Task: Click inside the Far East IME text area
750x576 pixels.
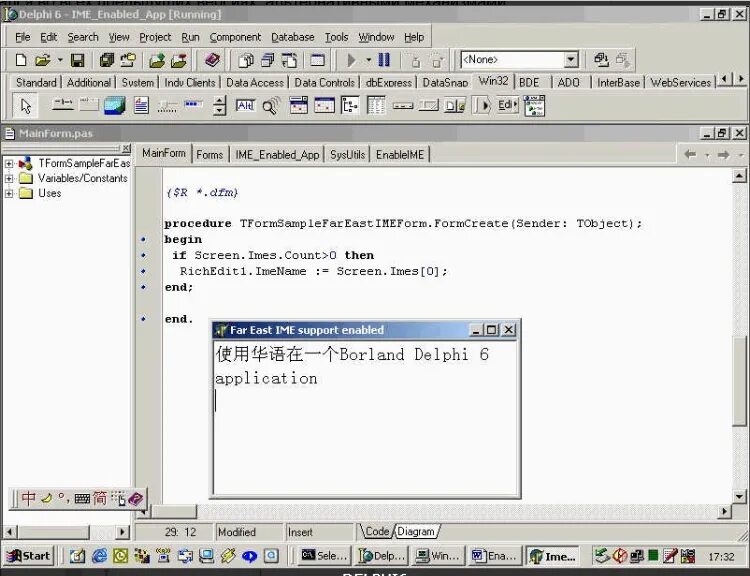Action: click(365, 417)
